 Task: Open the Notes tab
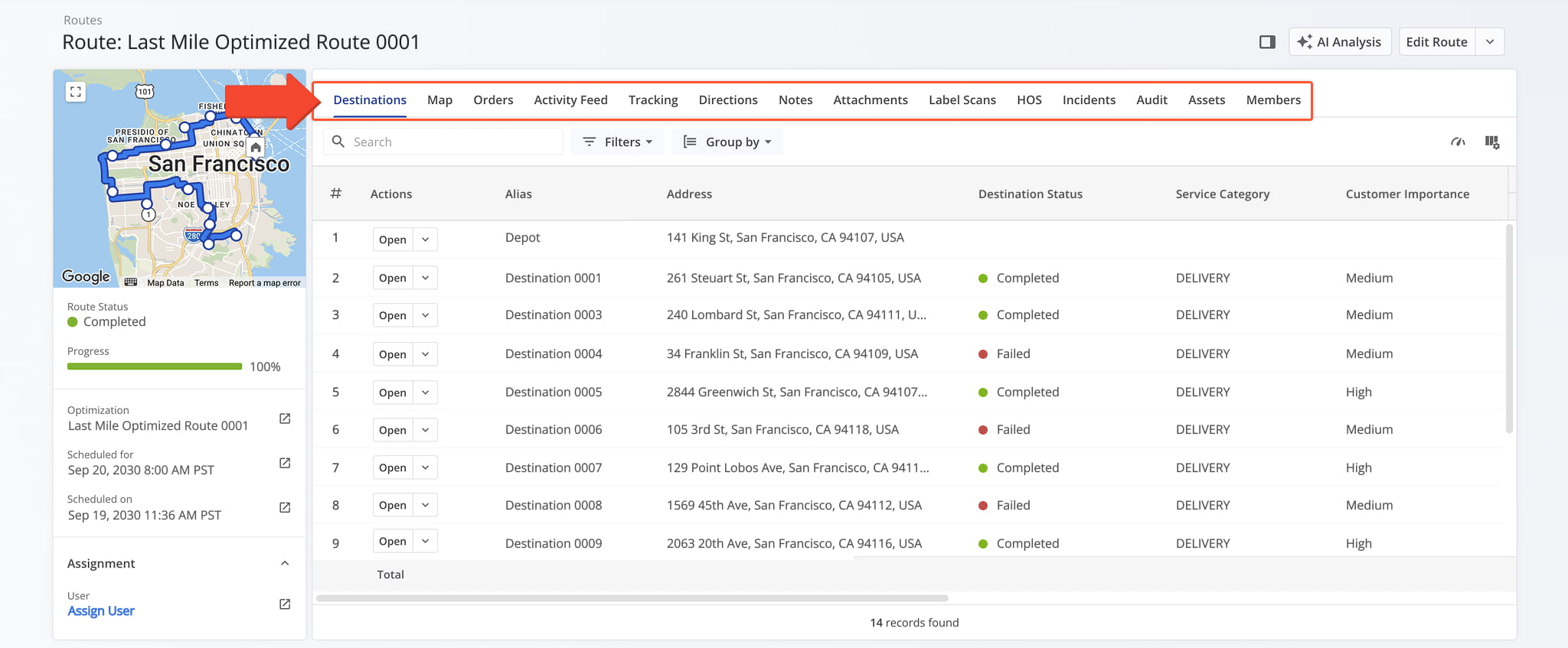click(x=795, y=100)
